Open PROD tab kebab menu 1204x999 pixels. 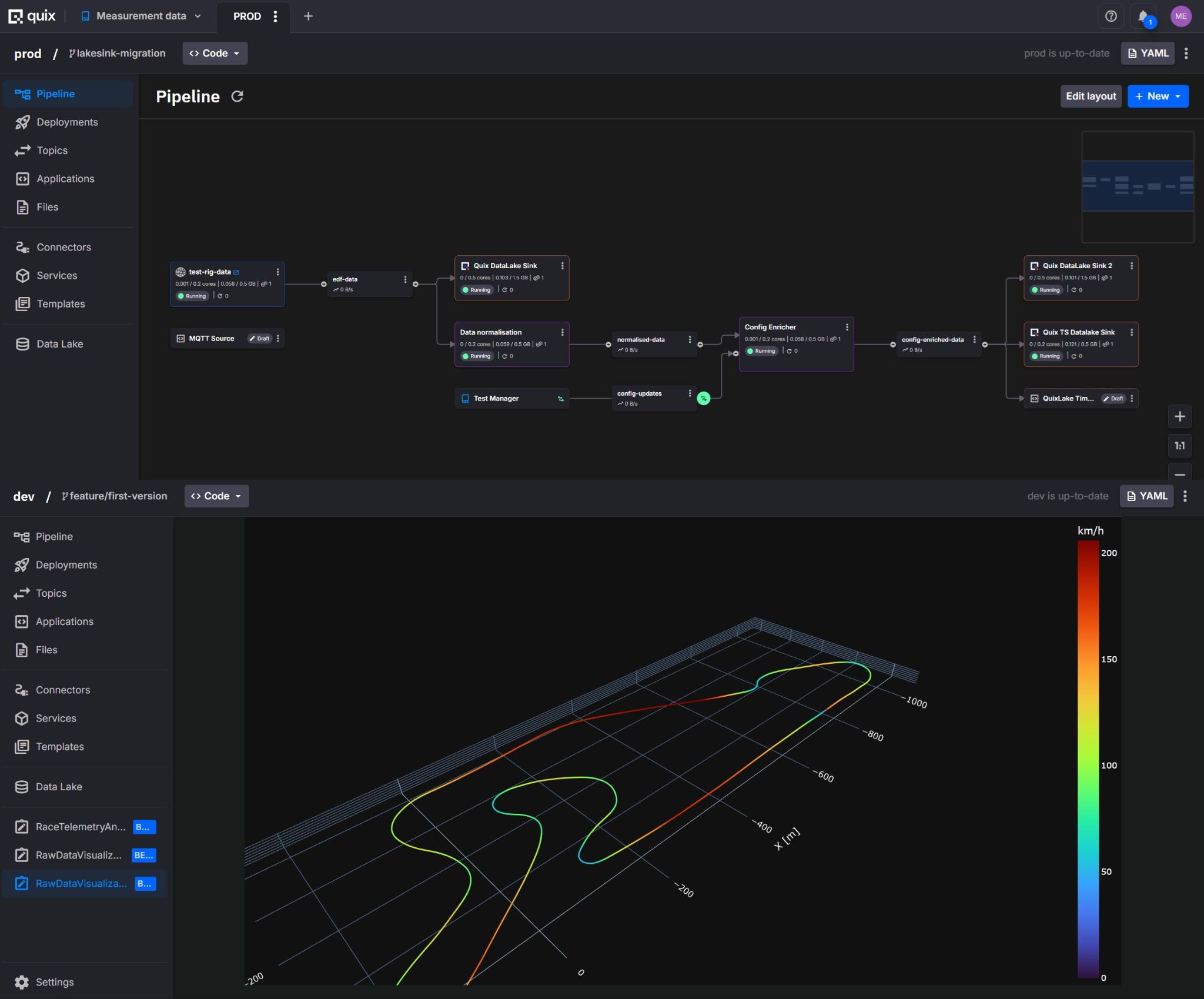tap(275, 16)
